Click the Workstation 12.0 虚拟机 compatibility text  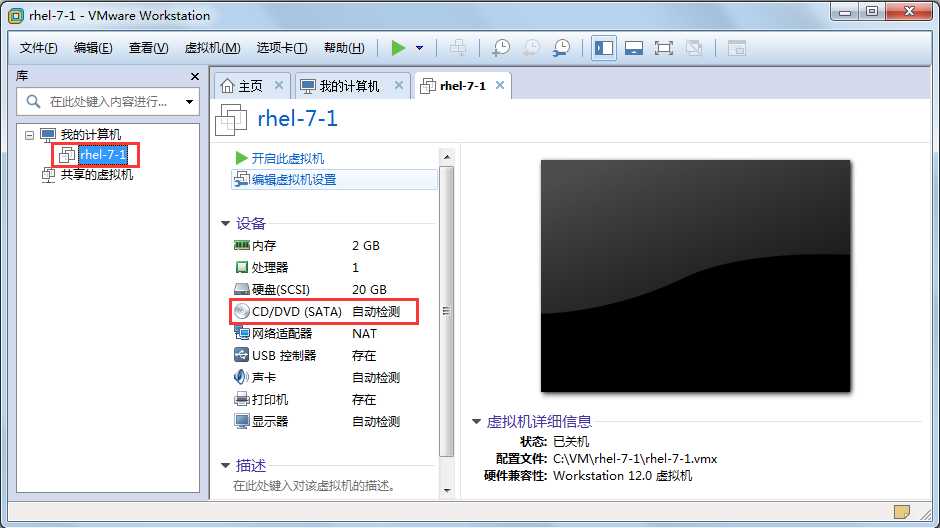tap(622, 476)
